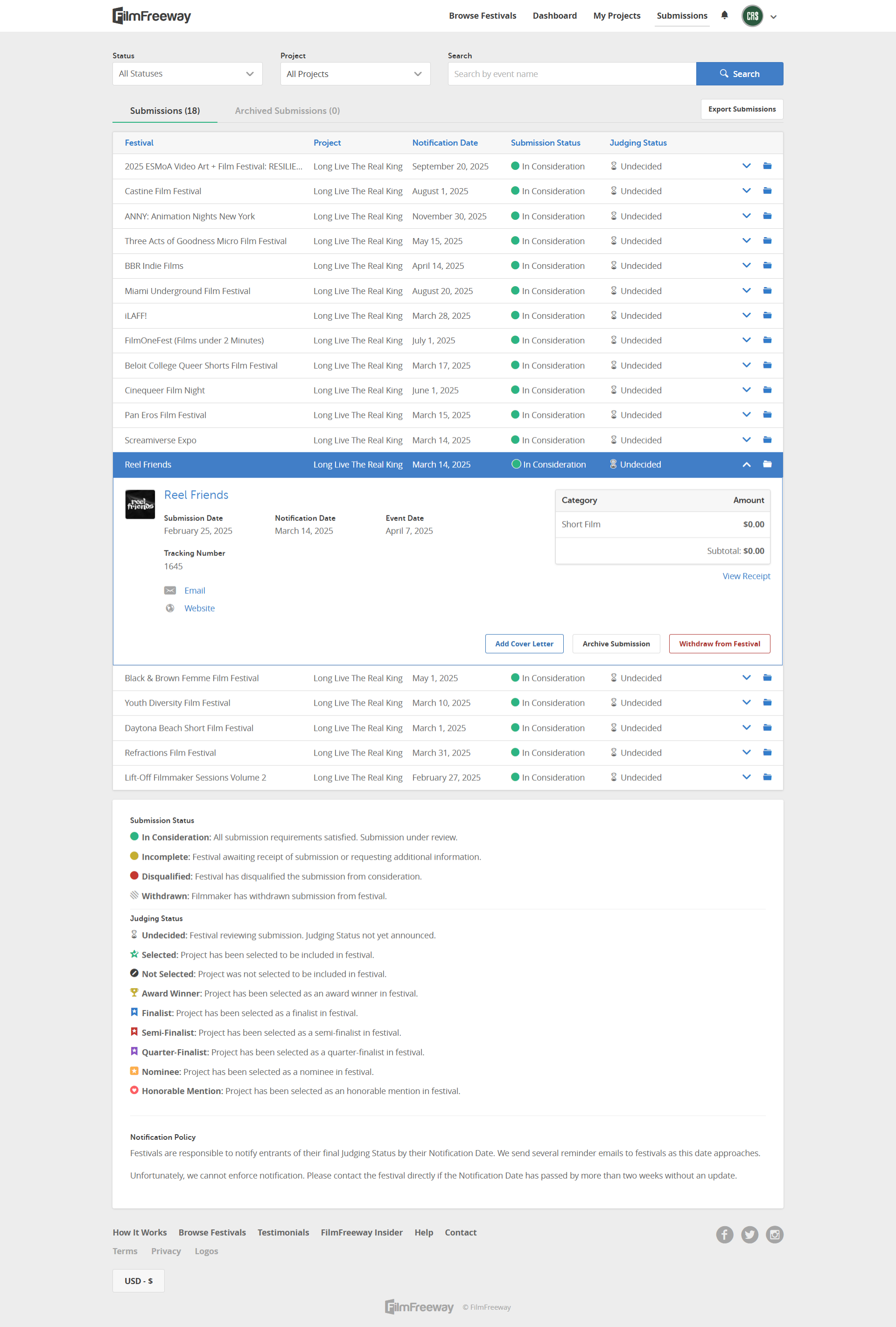This screenshot has width=896, height=1327.
Task: Collapse the Reel Friends submission row
Action: point(746,465)
